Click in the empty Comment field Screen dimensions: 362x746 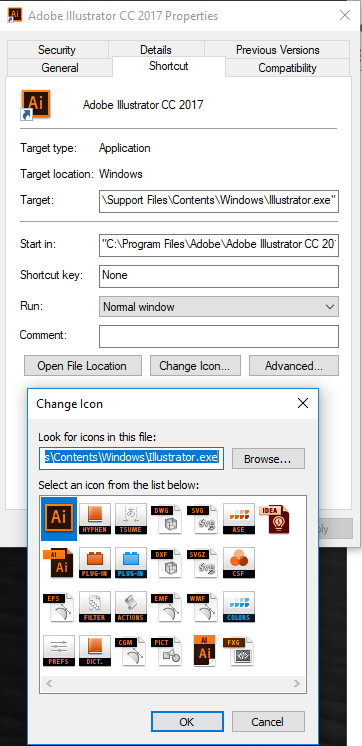(x=219, y=336)
